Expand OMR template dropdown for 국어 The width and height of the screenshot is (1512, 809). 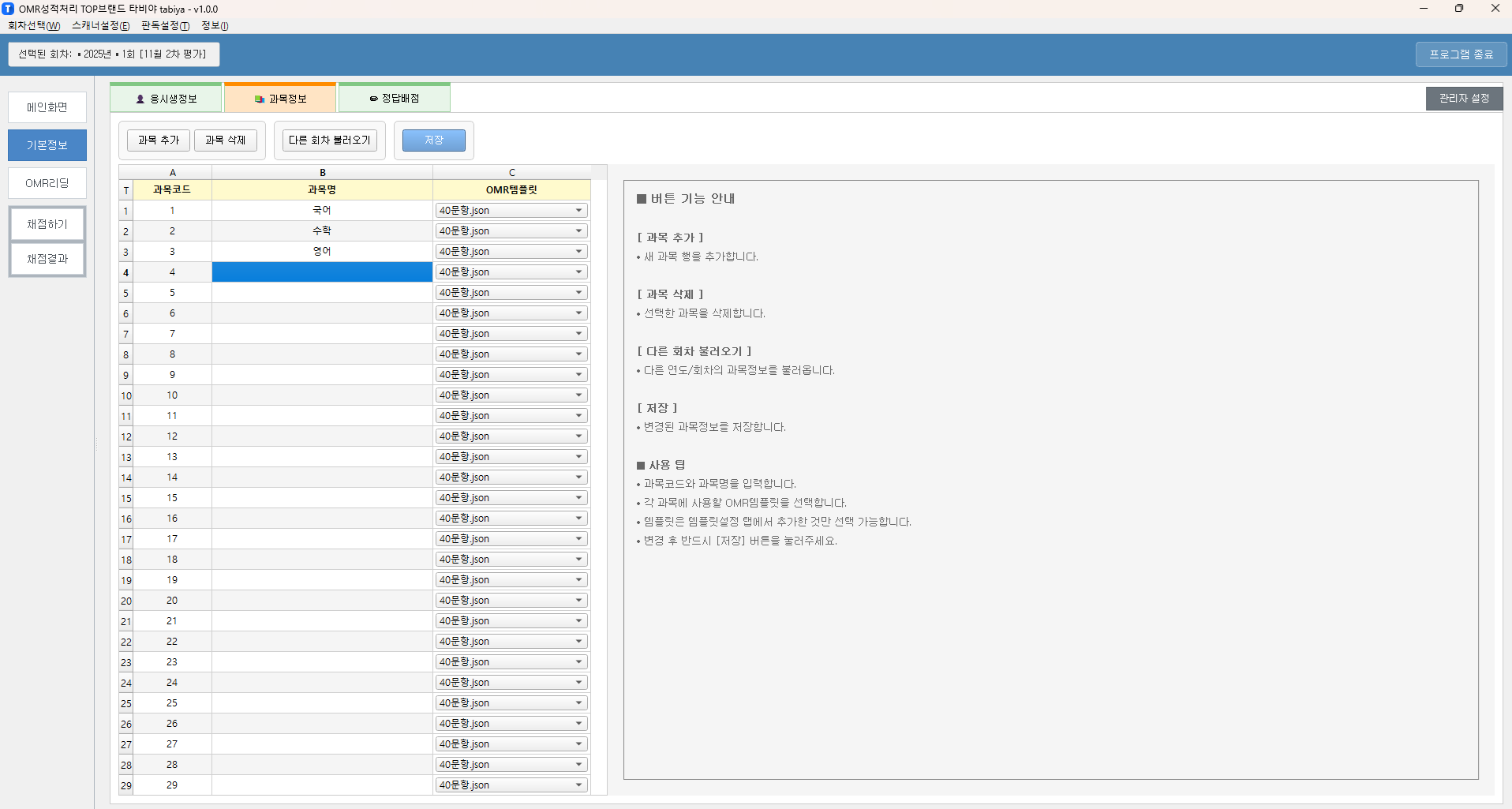tap(578, 211)
